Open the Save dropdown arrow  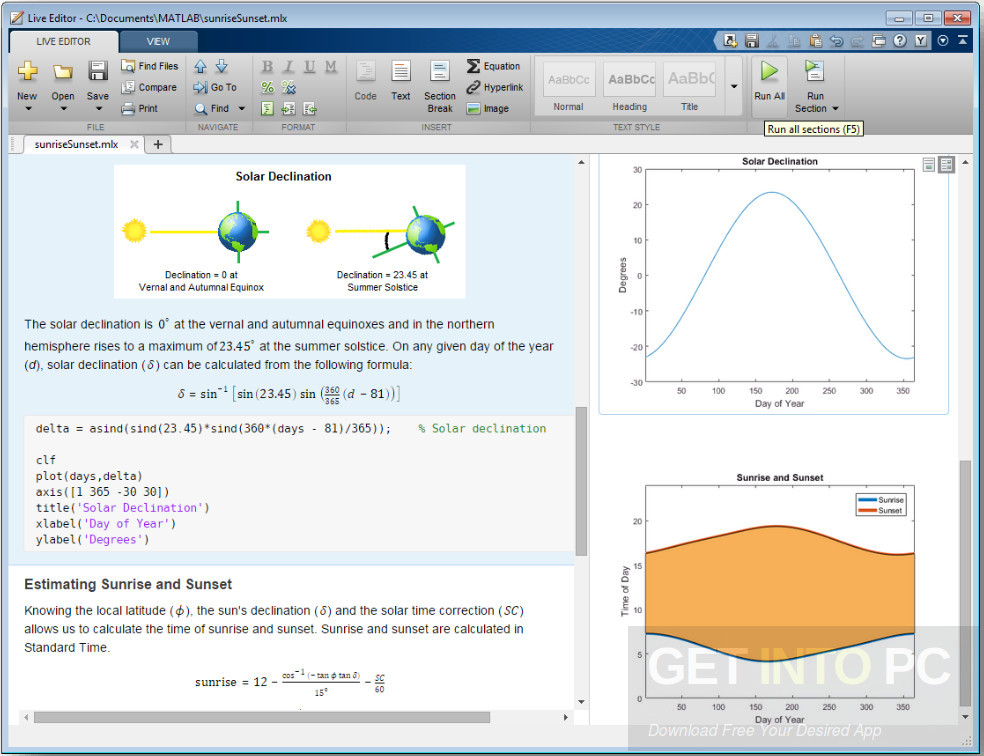click(x=98, y=109)
